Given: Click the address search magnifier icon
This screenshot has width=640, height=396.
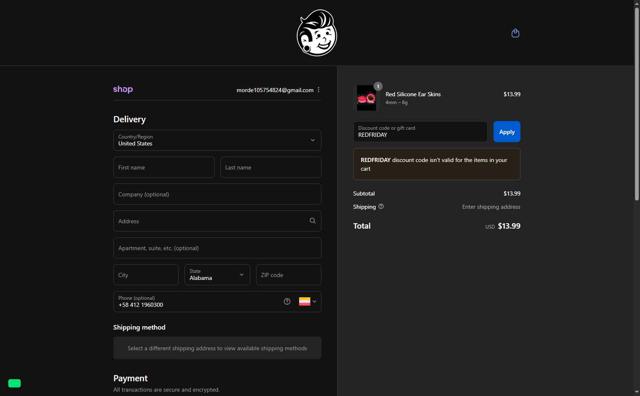Looking at the screenshot, I should (312, 221).
